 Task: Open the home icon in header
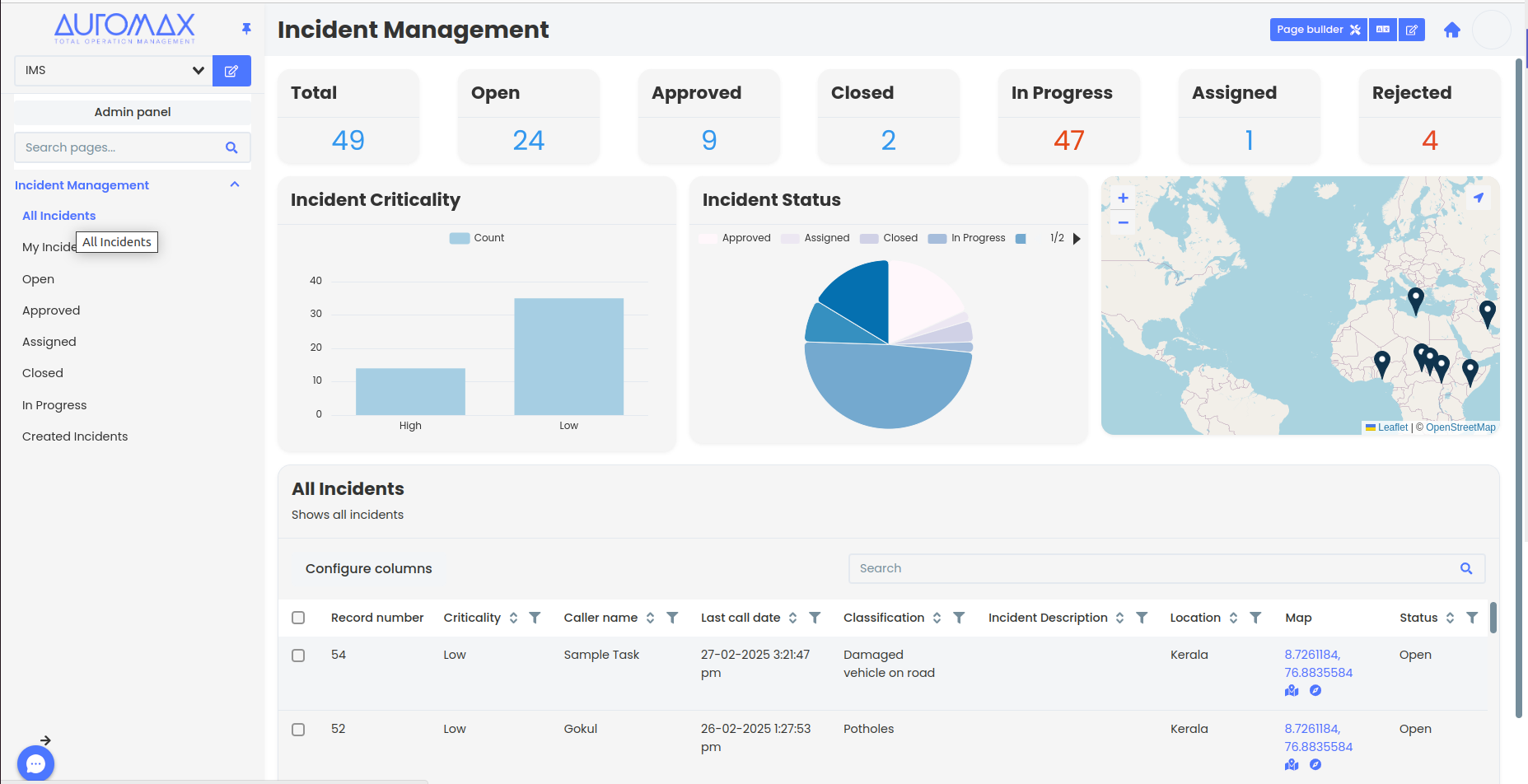[1451, 30]
